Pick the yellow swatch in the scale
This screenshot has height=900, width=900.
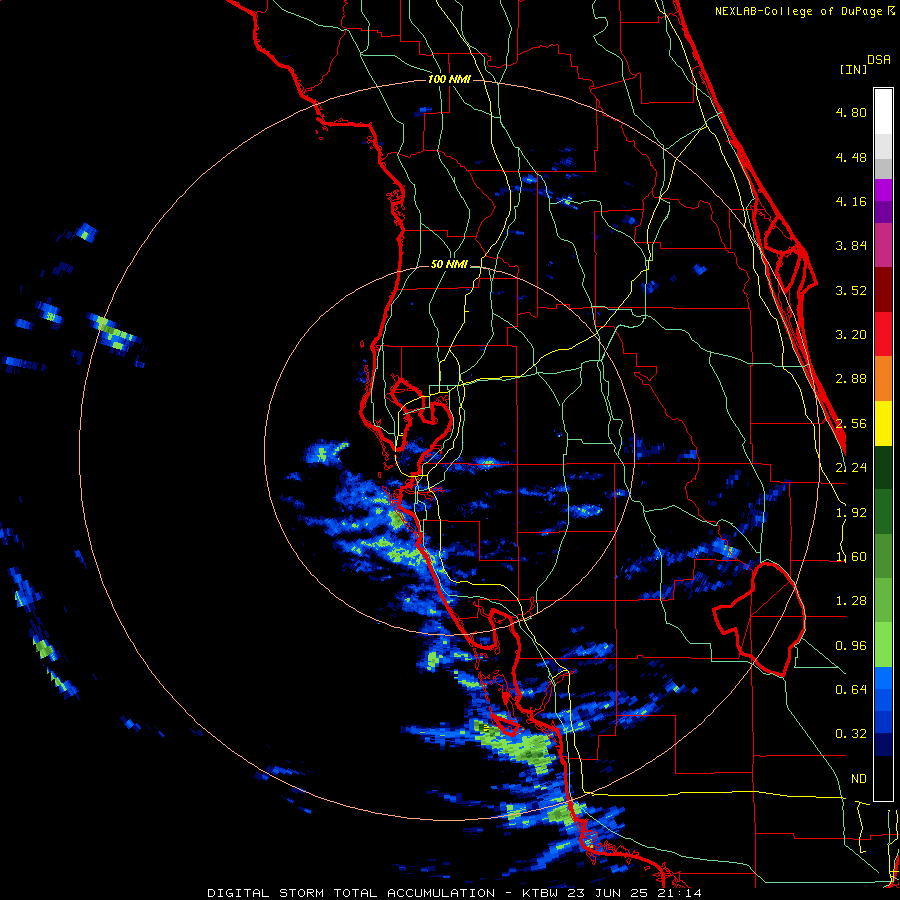(883, 424)
